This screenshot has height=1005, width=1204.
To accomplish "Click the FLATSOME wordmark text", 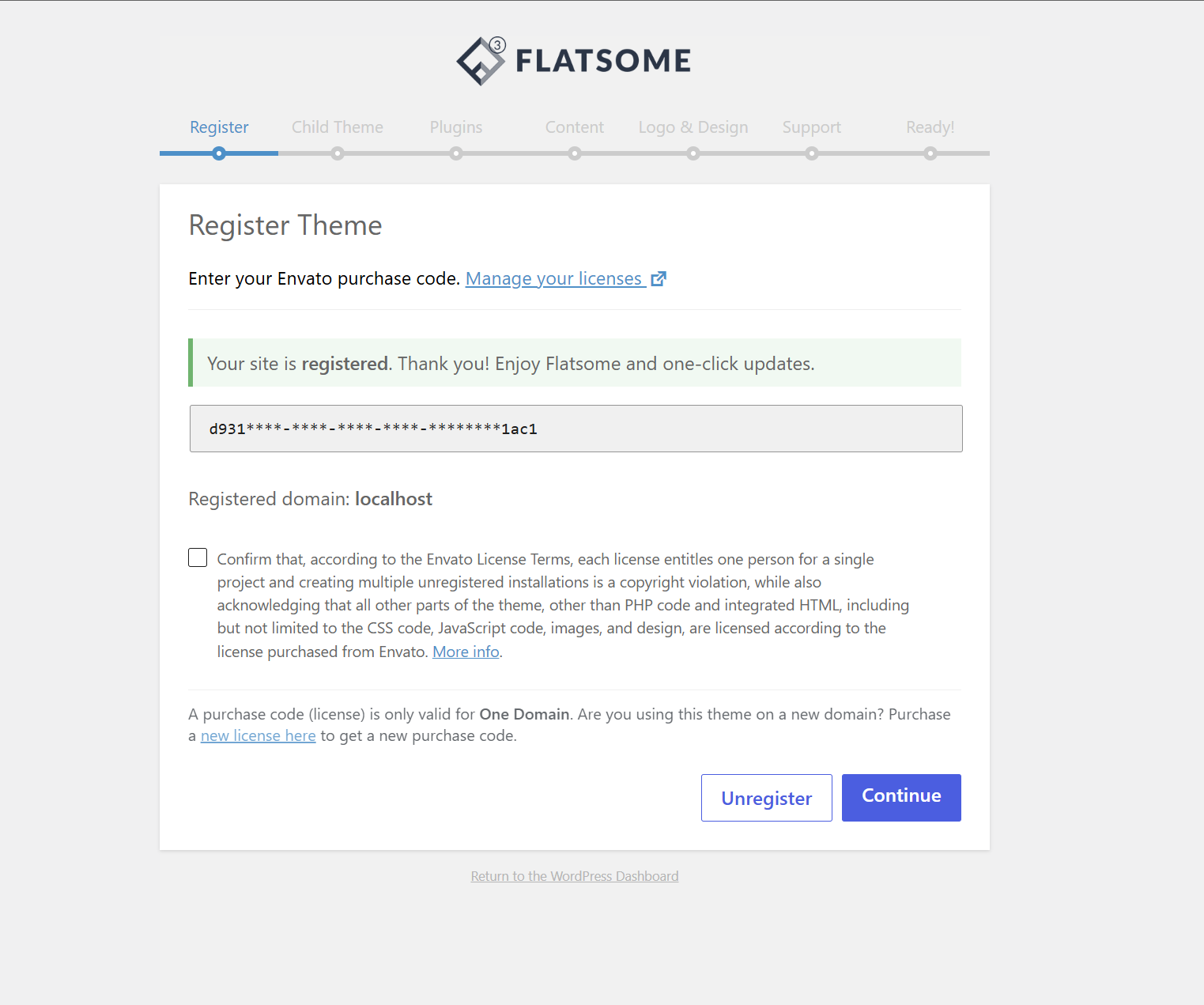I will click(x=603, y=61).
